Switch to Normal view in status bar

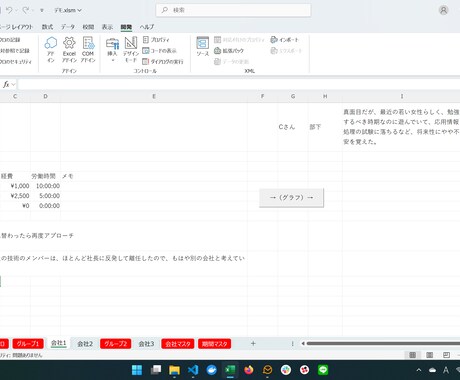coord(412,355)
